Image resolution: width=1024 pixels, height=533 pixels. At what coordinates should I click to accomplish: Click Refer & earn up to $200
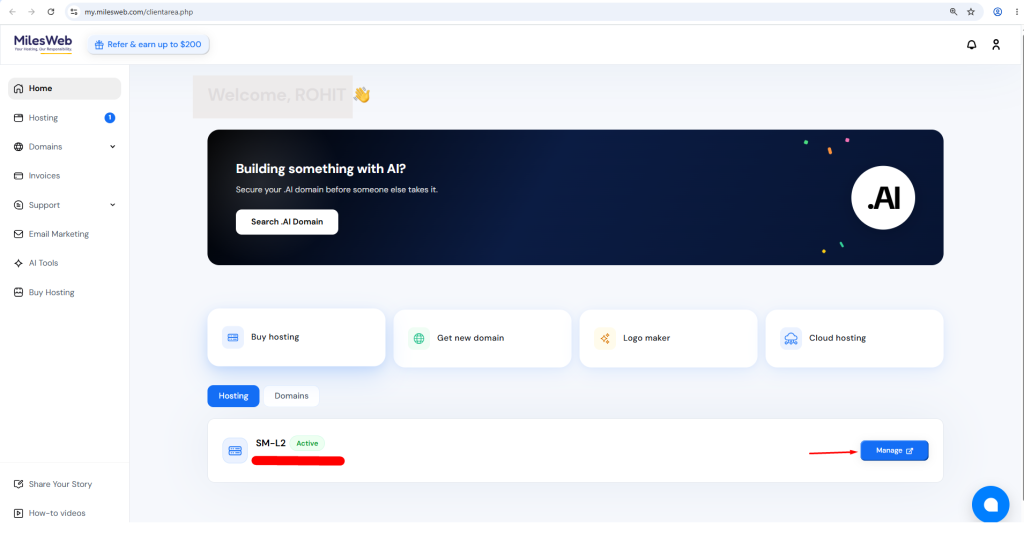point(148,44)
